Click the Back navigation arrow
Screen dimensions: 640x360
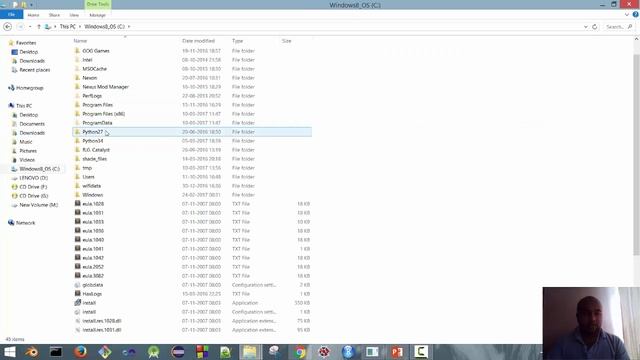(x=7, y=27)
